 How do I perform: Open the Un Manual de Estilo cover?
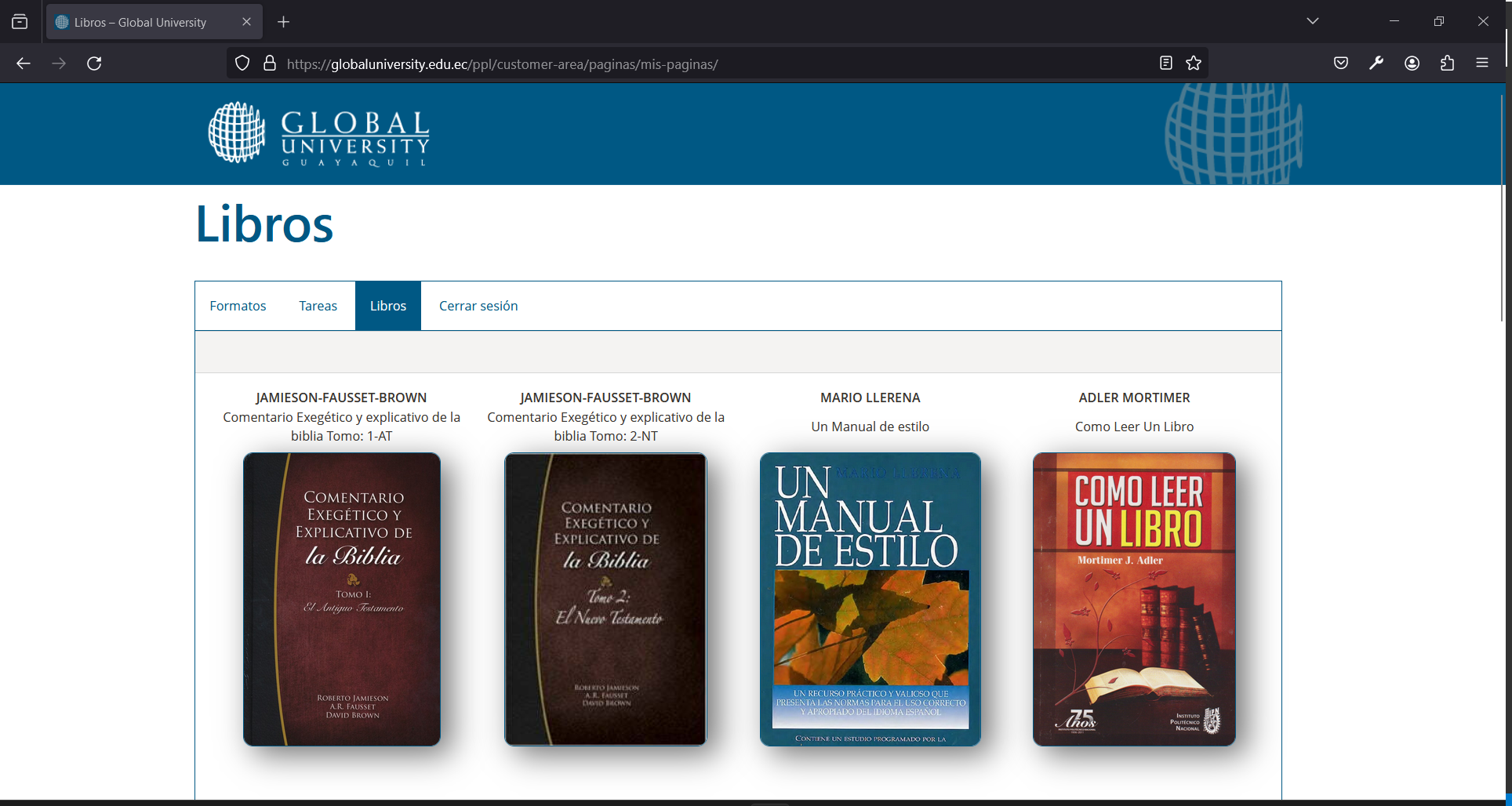(870, 599)
